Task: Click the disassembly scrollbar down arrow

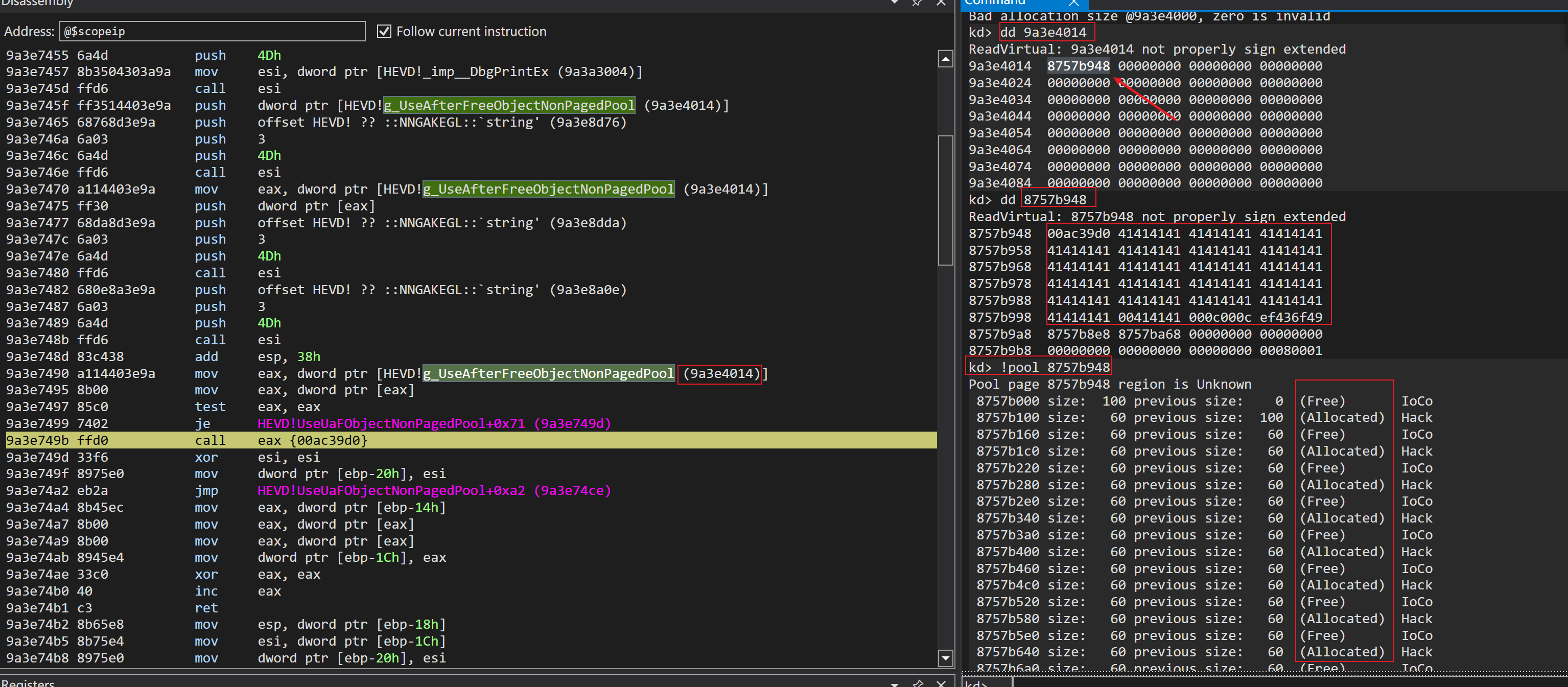Action: pos(945,658)
